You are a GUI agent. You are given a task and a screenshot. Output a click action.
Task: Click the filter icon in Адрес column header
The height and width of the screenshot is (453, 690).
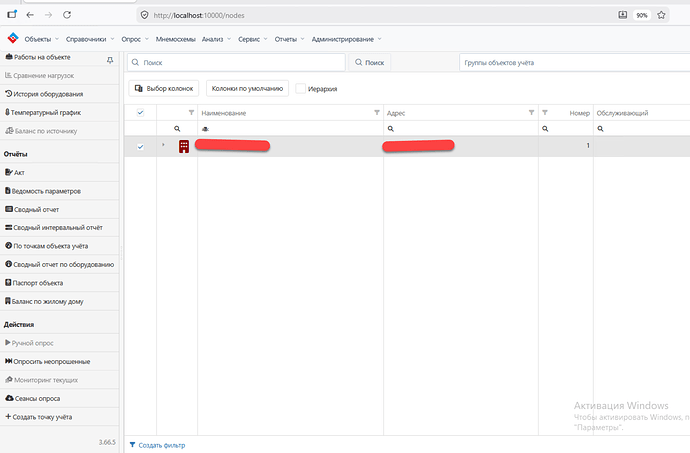pos(531,113)
